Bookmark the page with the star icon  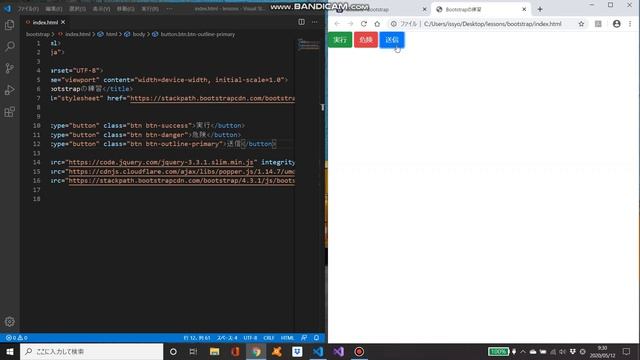click(x=581, y=24)
